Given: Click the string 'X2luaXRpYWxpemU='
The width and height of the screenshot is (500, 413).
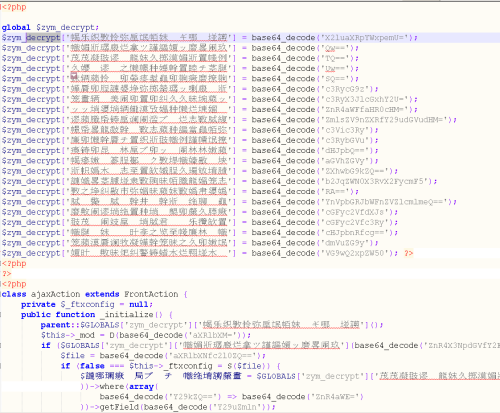Looking at the screenshot, I should click(x=365, y=38).
